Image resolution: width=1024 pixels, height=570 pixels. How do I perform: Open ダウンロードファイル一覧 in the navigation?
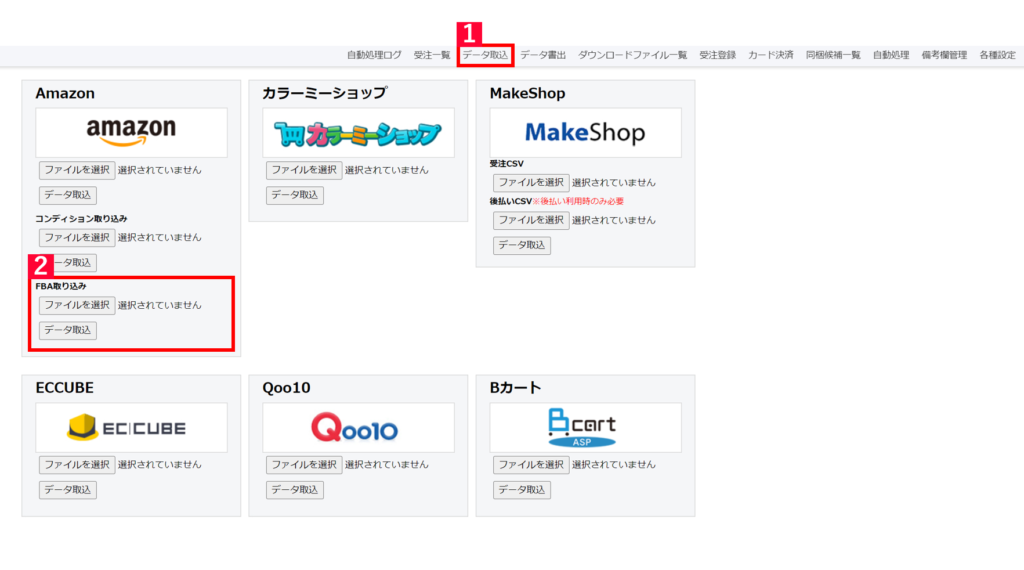[632, 55]
